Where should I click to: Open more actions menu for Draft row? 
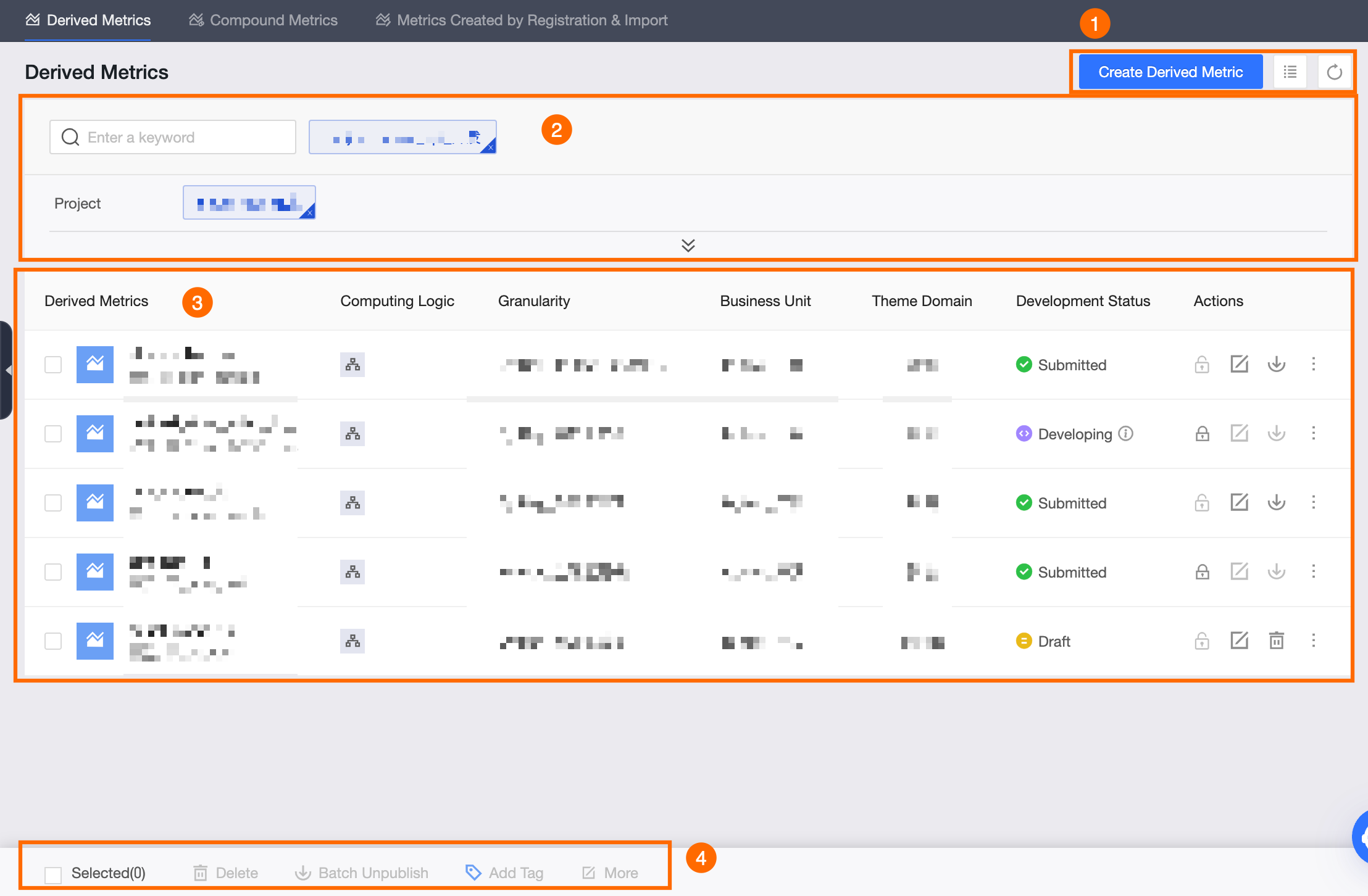point(1314,641)
